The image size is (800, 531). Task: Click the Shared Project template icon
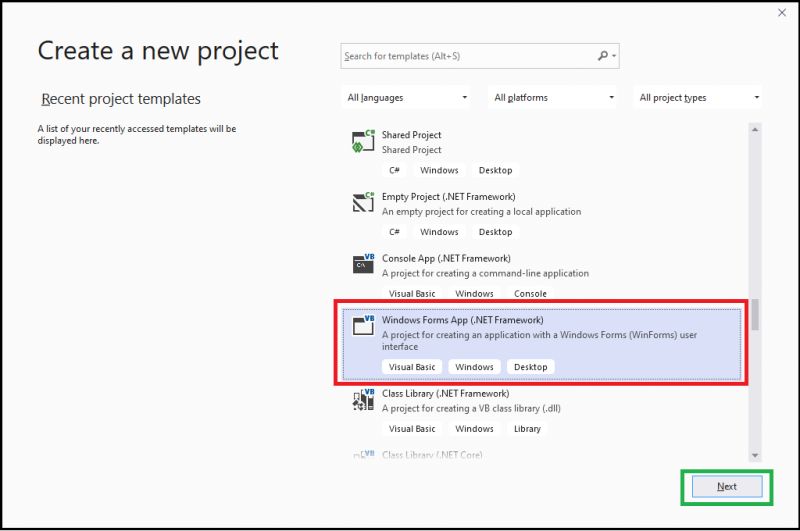coord(363,141)
